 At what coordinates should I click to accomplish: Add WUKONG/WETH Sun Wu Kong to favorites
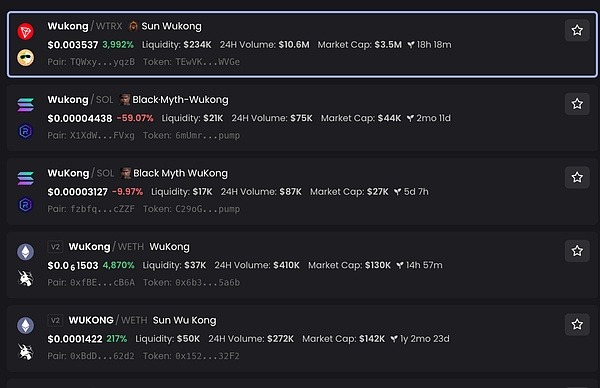point(577,324)
